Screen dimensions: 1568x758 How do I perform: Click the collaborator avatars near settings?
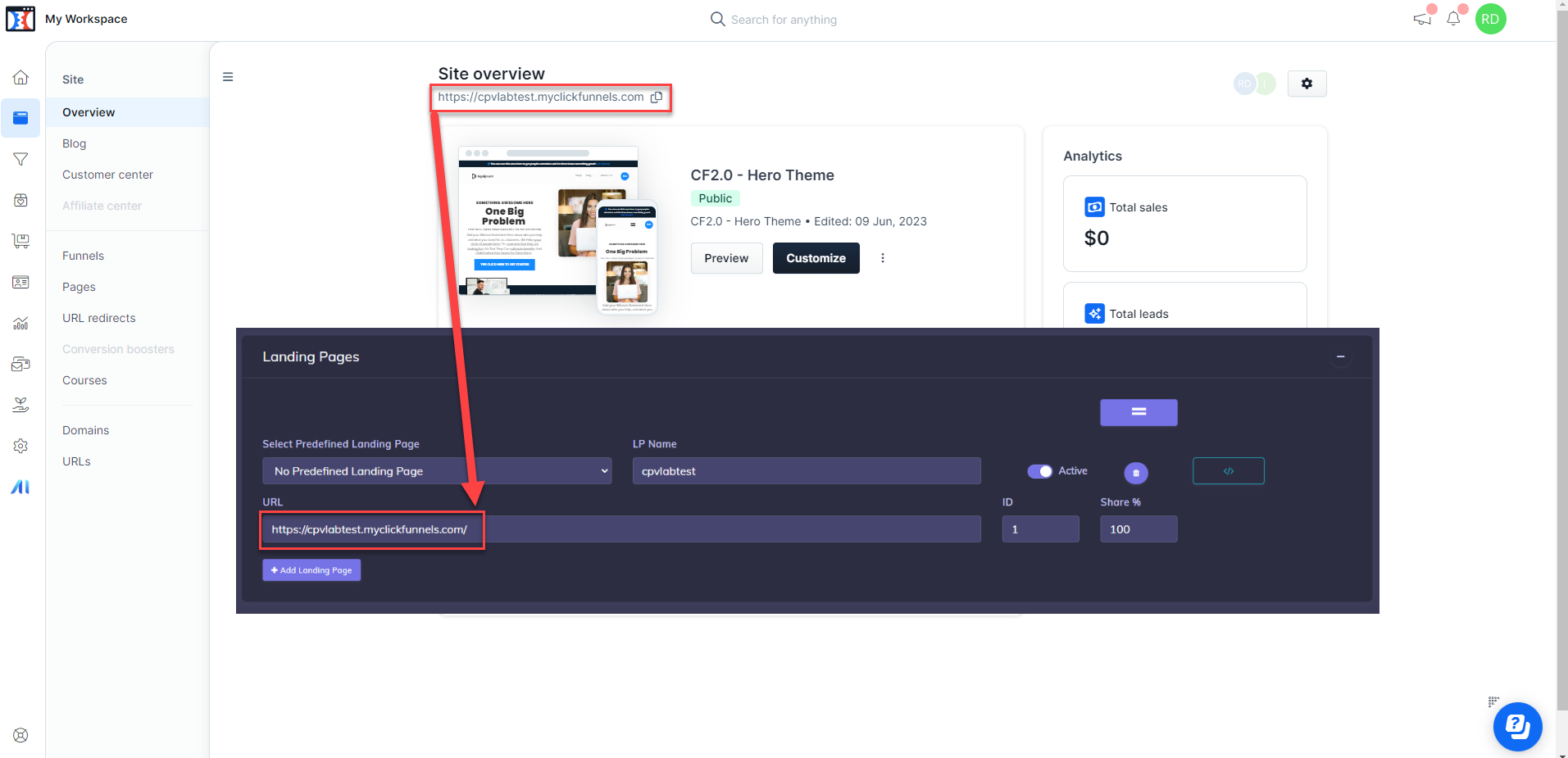click(1255, 84)
